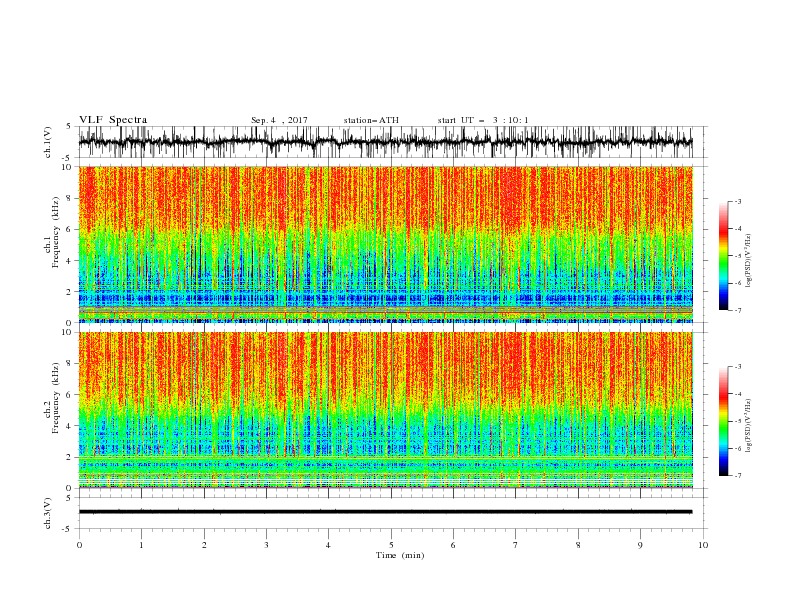Image resolution: width=792 pixels, height=612 pixels.
Task: Click the ch.2 PSD color scale bar
Action: (x=723, y=421)
